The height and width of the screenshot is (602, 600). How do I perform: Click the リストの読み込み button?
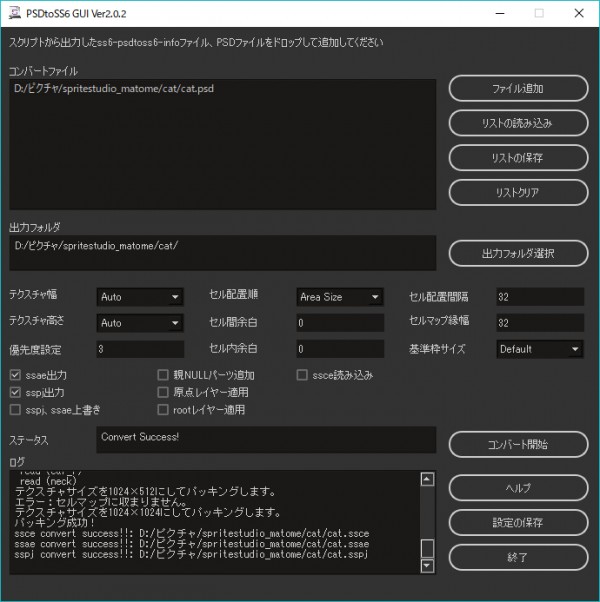[518, 123]
